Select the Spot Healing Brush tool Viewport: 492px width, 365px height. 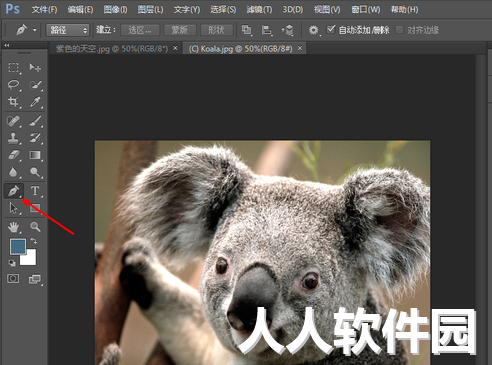(x=13, y=121)
